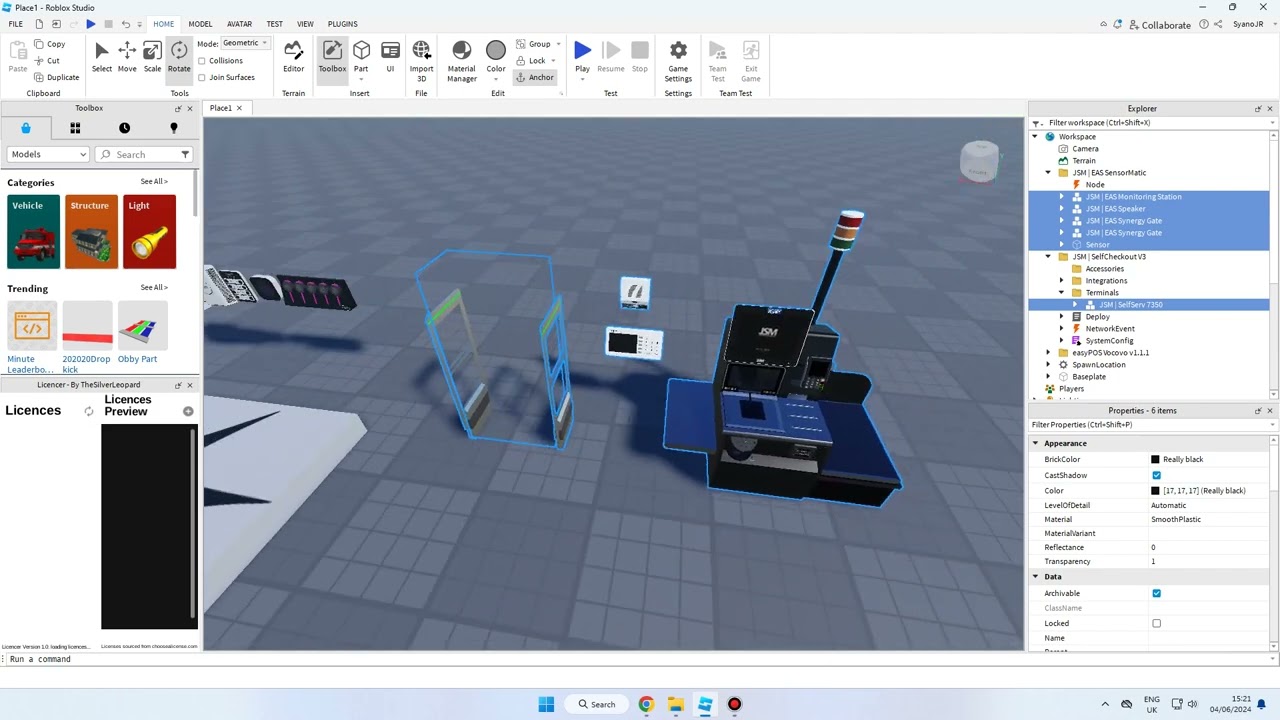
Task: Enable the Locked property checkbox
Action: [x=1156, y=623]
